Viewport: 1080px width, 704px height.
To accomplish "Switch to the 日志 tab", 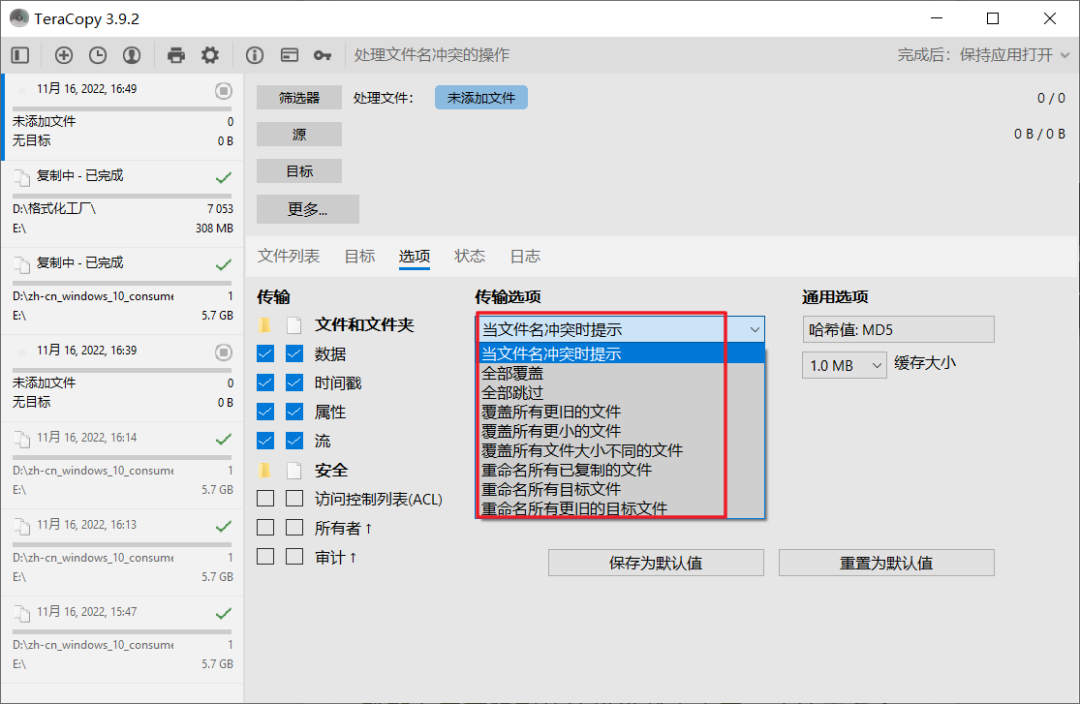I will pos(524,256).
